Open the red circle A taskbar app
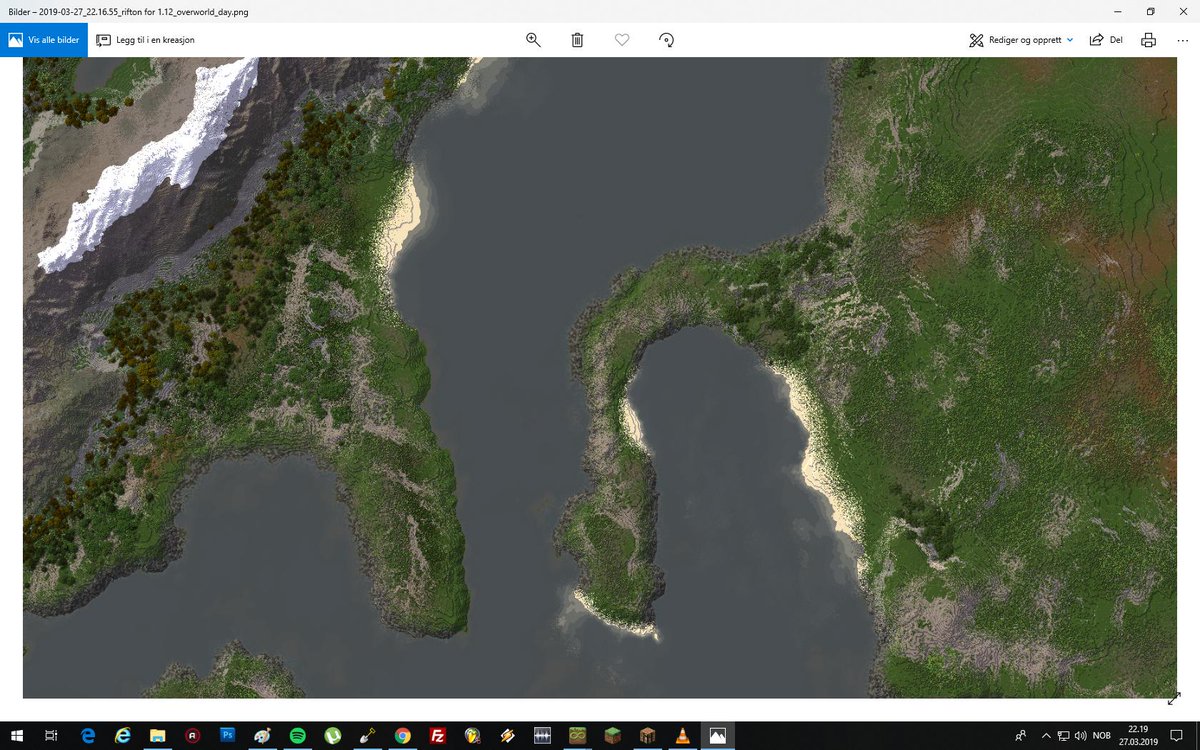Screen dimensions: 1200x750 point(192,736)
